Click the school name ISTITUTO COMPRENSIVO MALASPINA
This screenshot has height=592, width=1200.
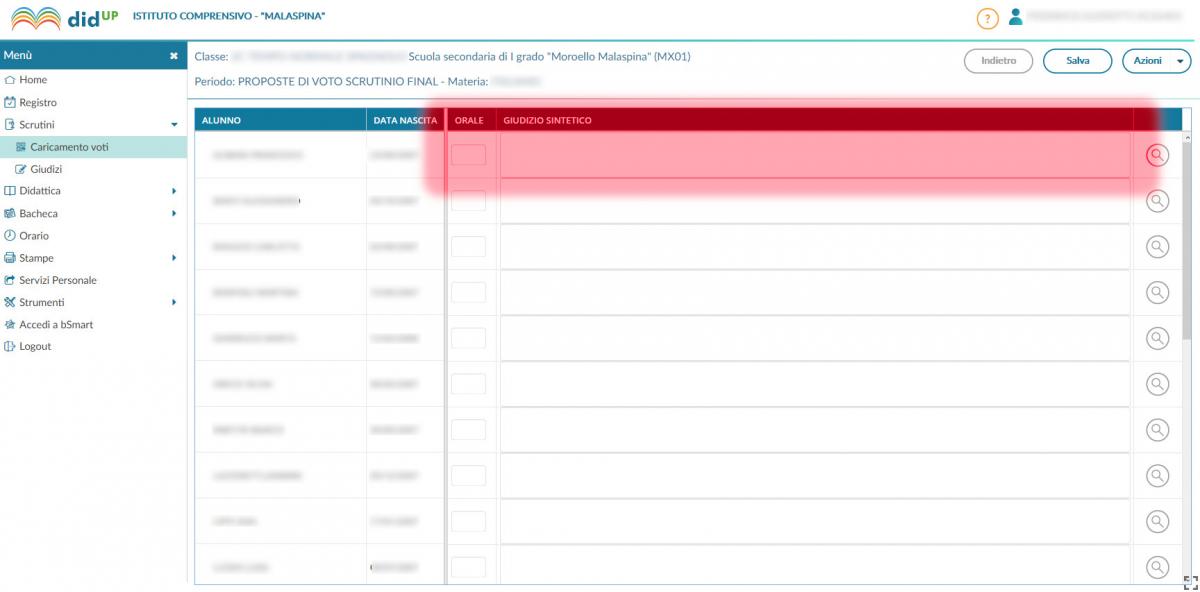[229, 16]
